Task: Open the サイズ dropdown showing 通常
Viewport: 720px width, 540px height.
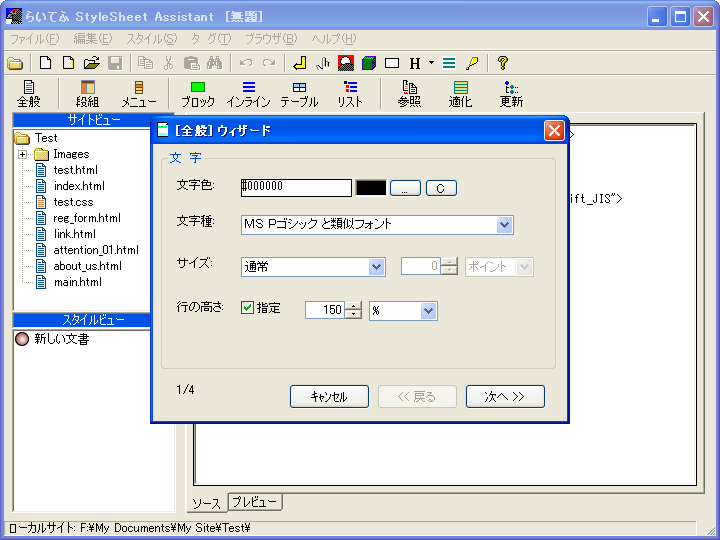Action: pos(376,267)
